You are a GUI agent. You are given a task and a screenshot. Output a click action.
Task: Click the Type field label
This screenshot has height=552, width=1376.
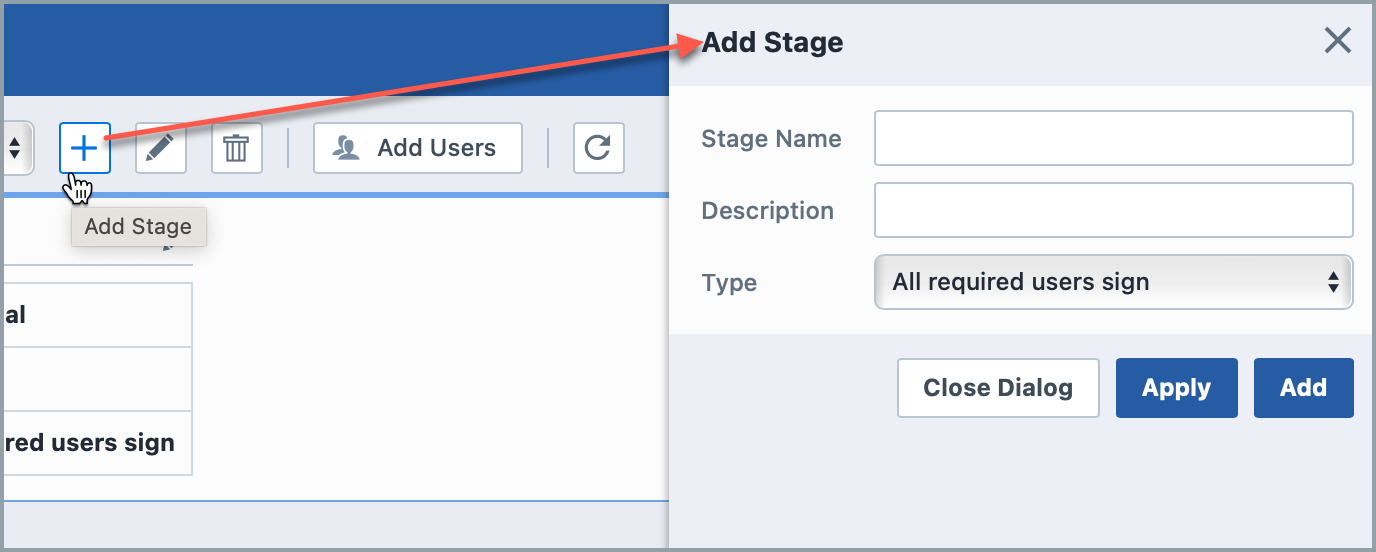click(729, 283)
